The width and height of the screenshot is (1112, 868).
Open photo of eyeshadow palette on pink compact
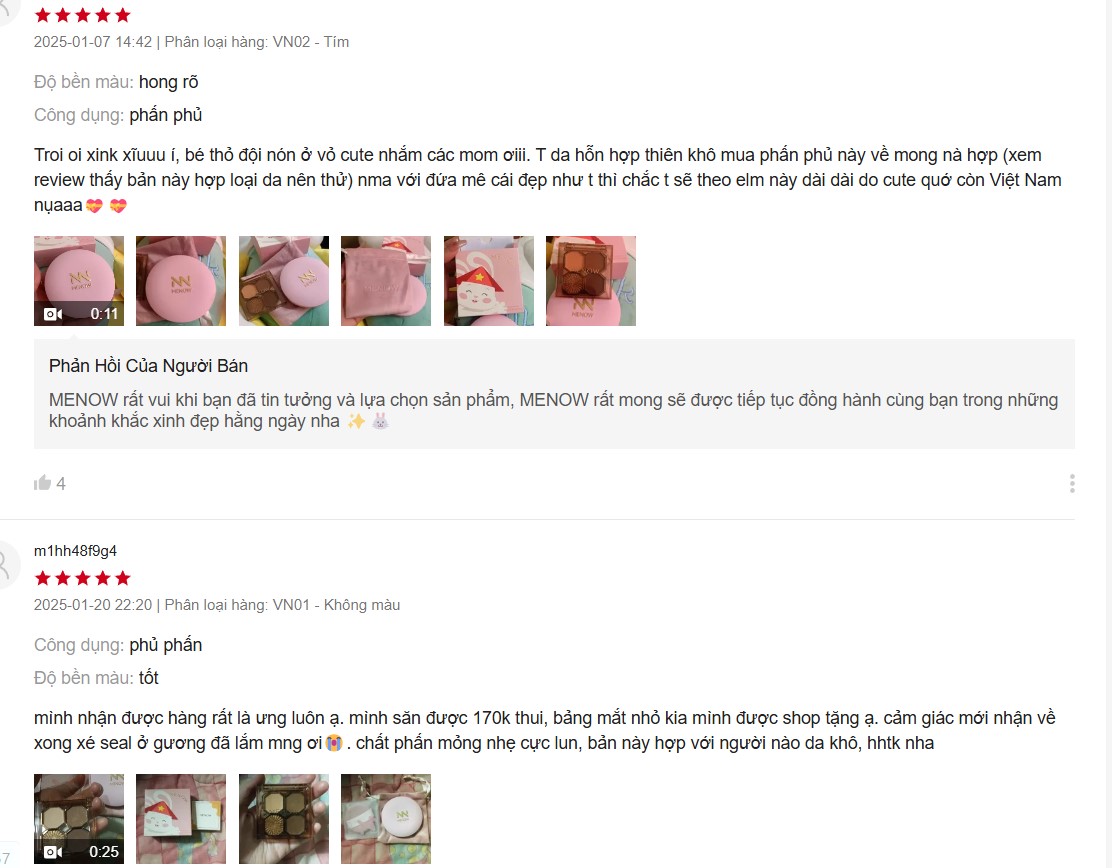pos(591,281)
